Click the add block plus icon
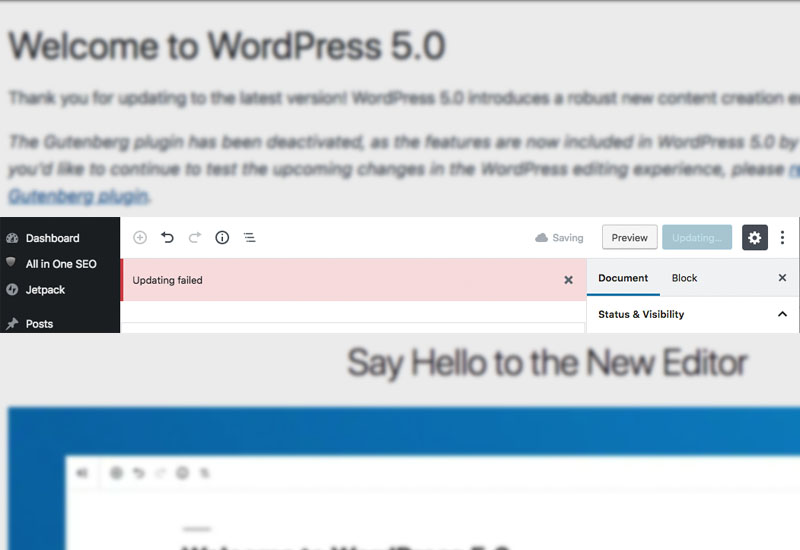 (x=140, y=237)
